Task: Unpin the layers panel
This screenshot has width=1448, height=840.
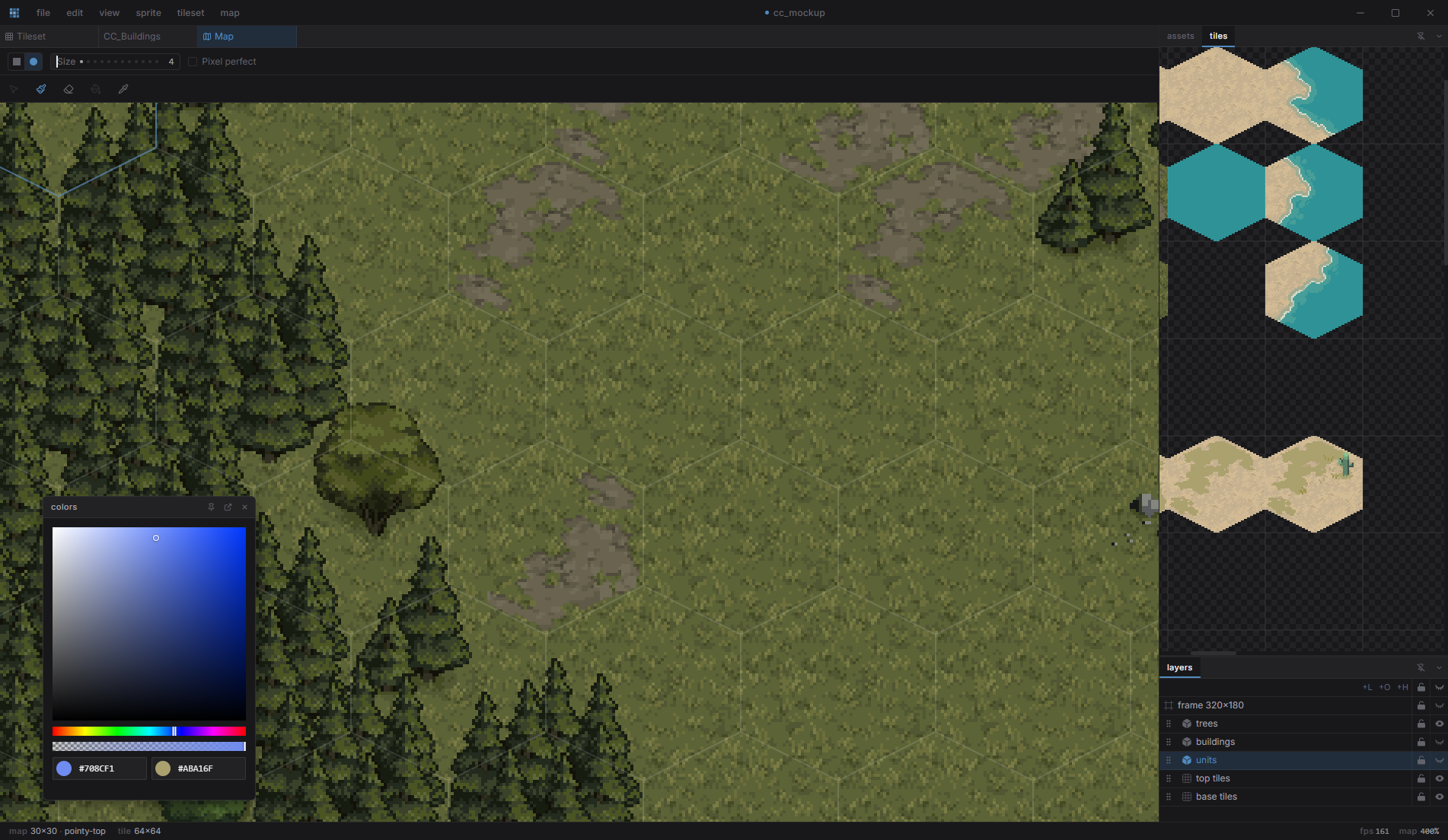Action: 1421,667
